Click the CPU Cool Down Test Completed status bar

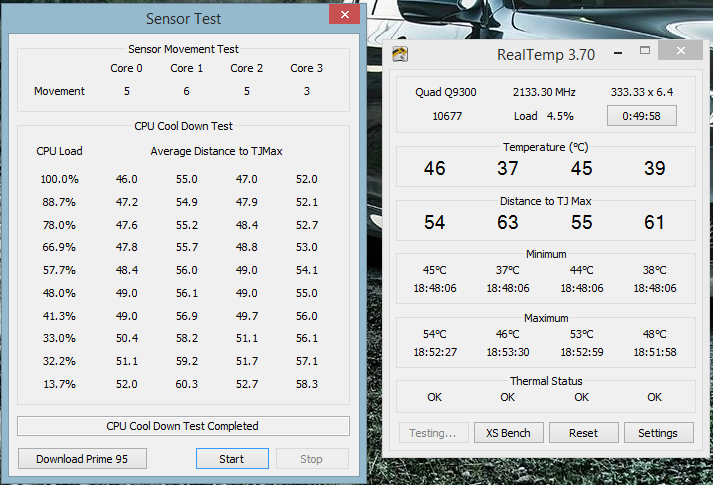click(x=183, y=426)
